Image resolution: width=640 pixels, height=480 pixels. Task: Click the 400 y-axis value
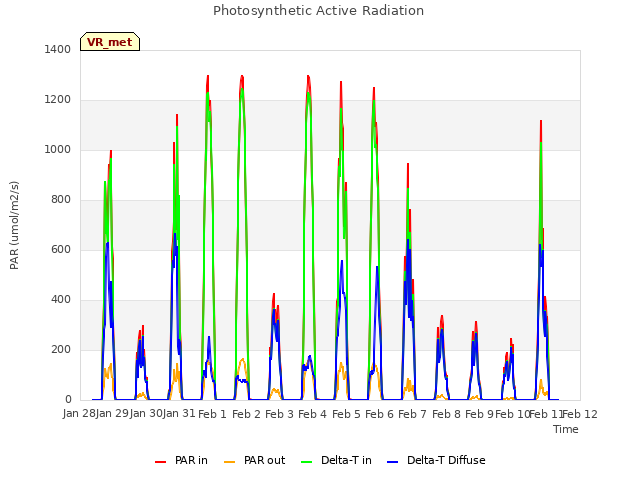pyautogui.click(x=61, y=300)
